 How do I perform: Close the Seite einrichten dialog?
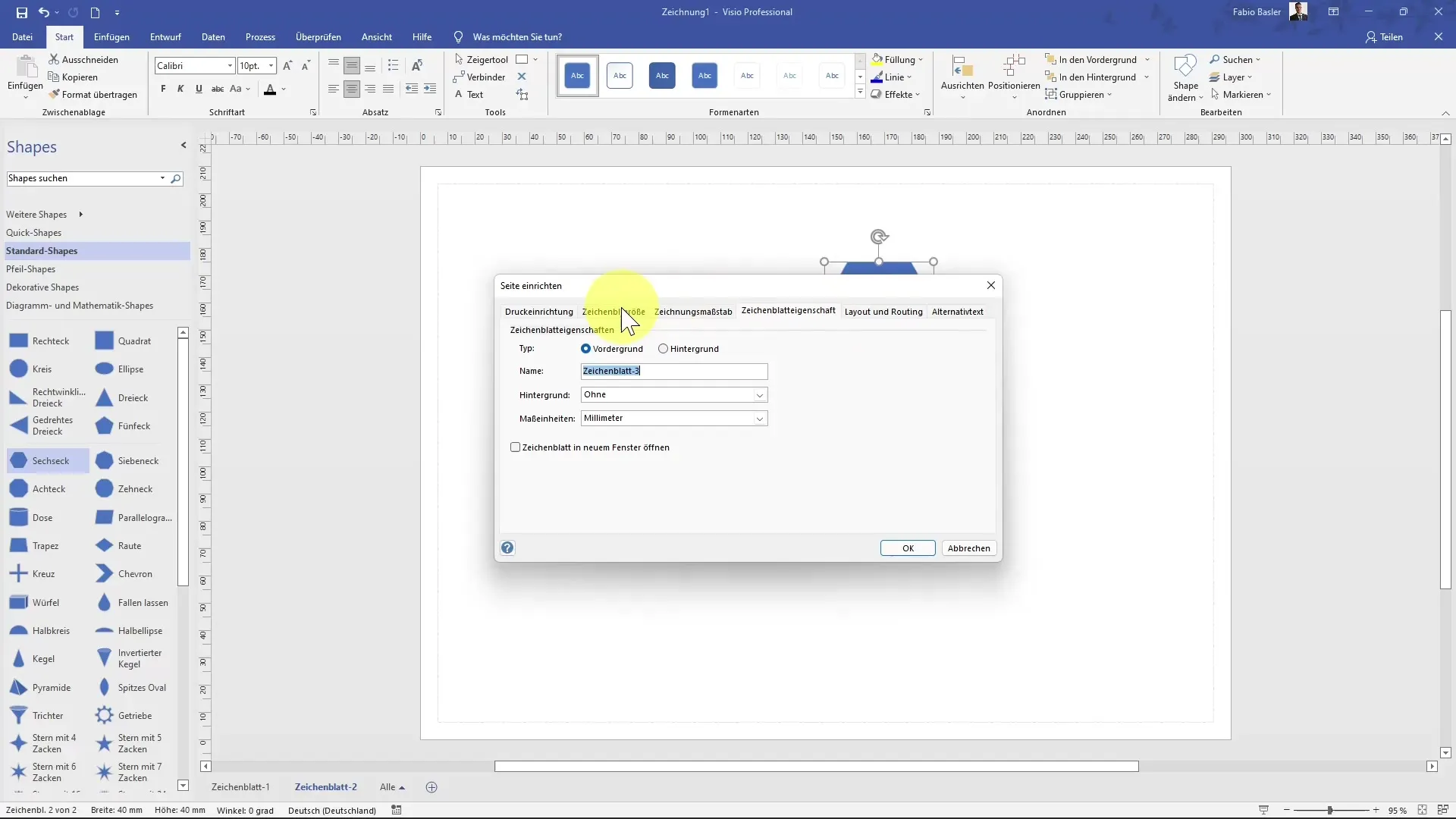click(x=990, y=285)
